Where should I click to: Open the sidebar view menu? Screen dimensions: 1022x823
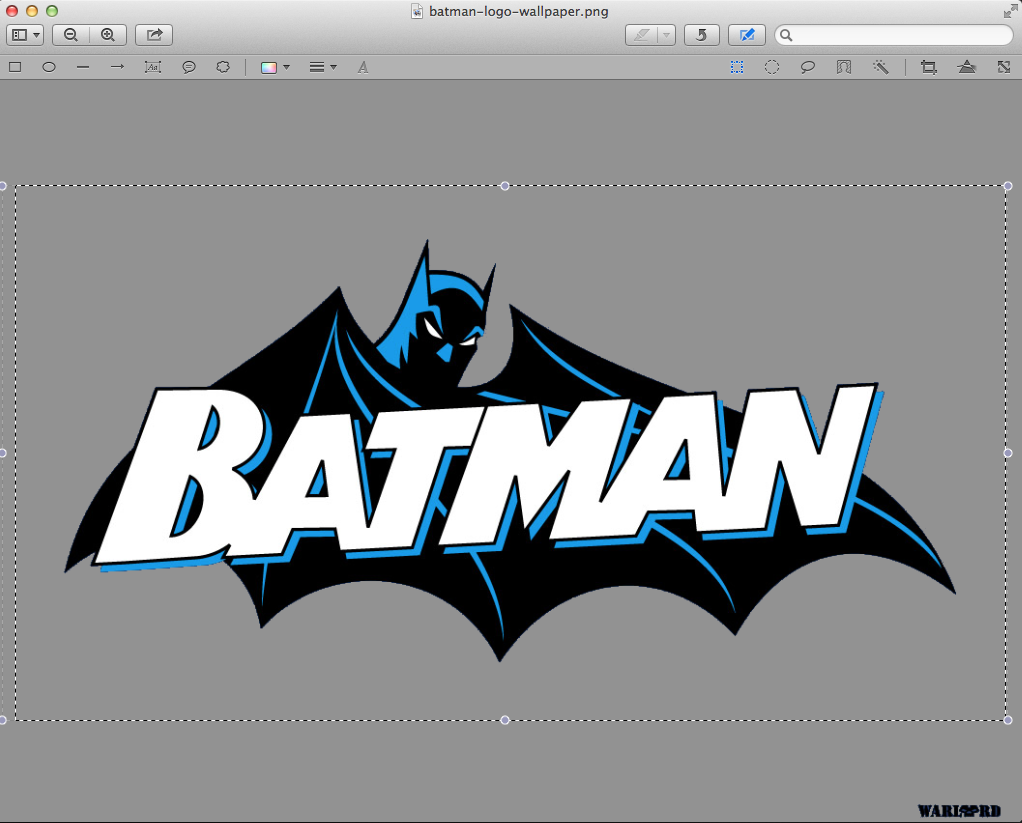point(25,35)
